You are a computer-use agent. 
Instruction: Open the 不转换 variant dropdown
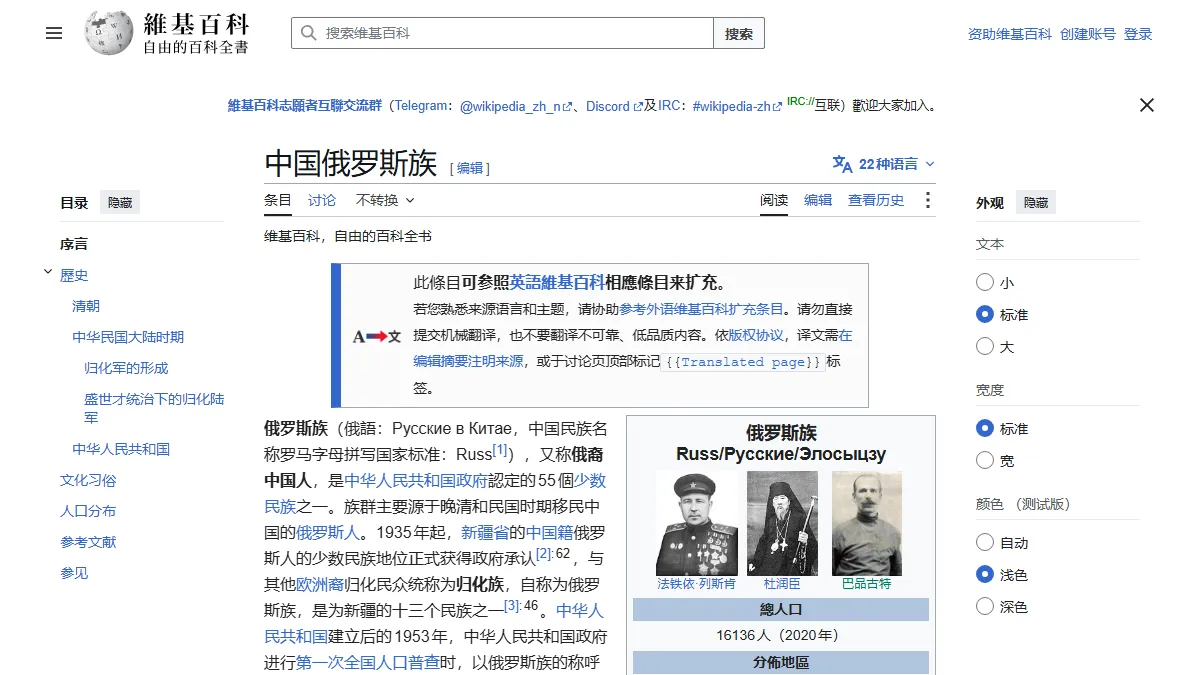385,200
